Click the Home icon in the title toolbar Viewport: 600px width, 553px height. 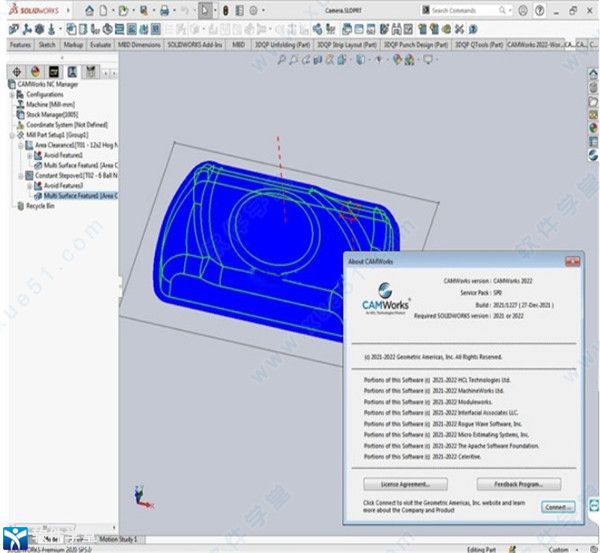click(90, 10)
